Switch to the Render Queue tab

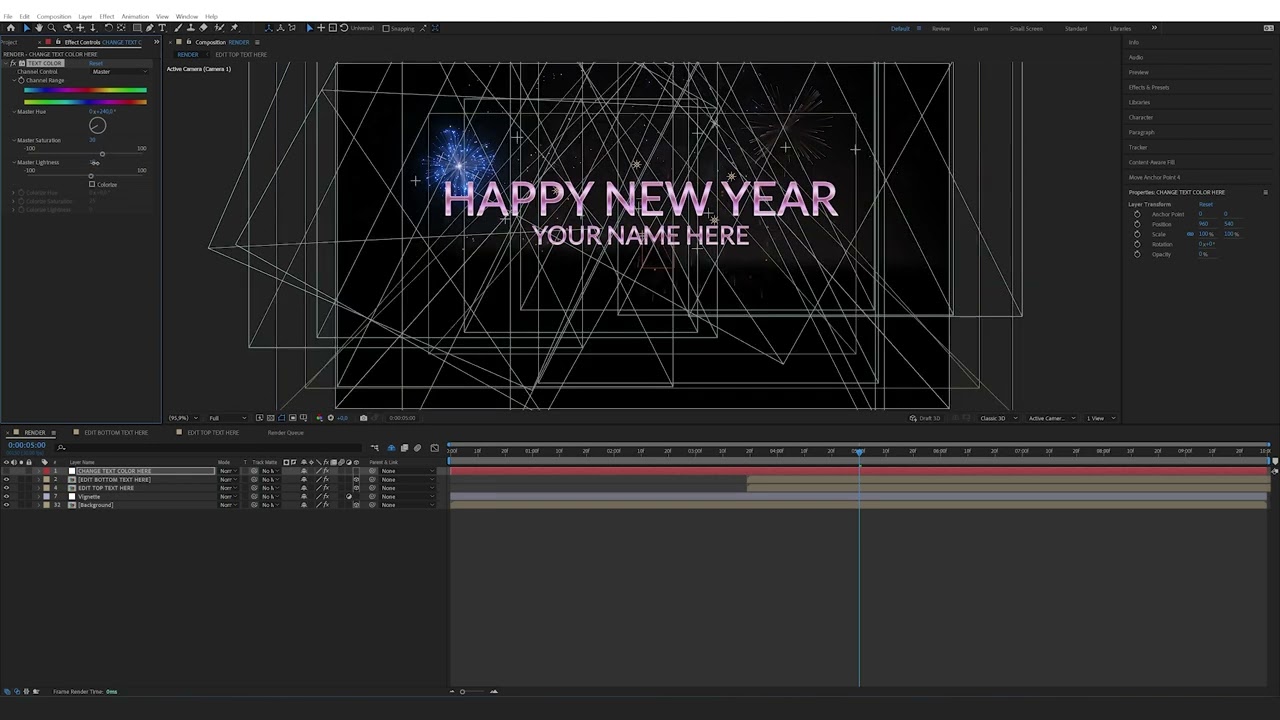tap(286, 433)
